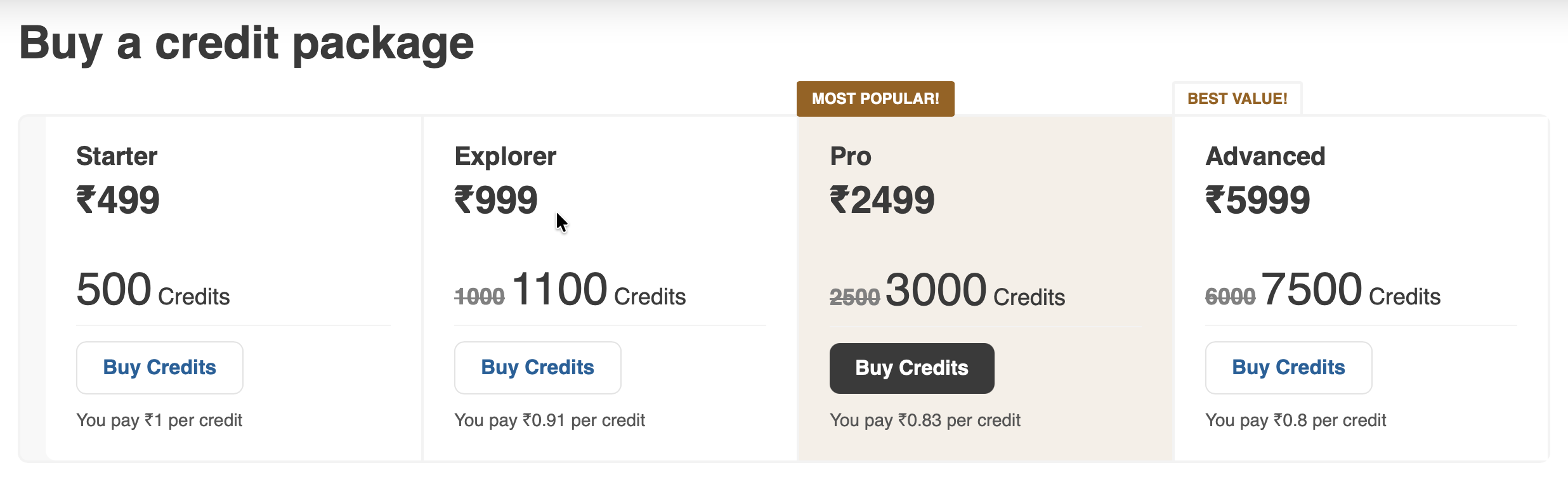Select the Pro plan title

click(x=851, y=156)
